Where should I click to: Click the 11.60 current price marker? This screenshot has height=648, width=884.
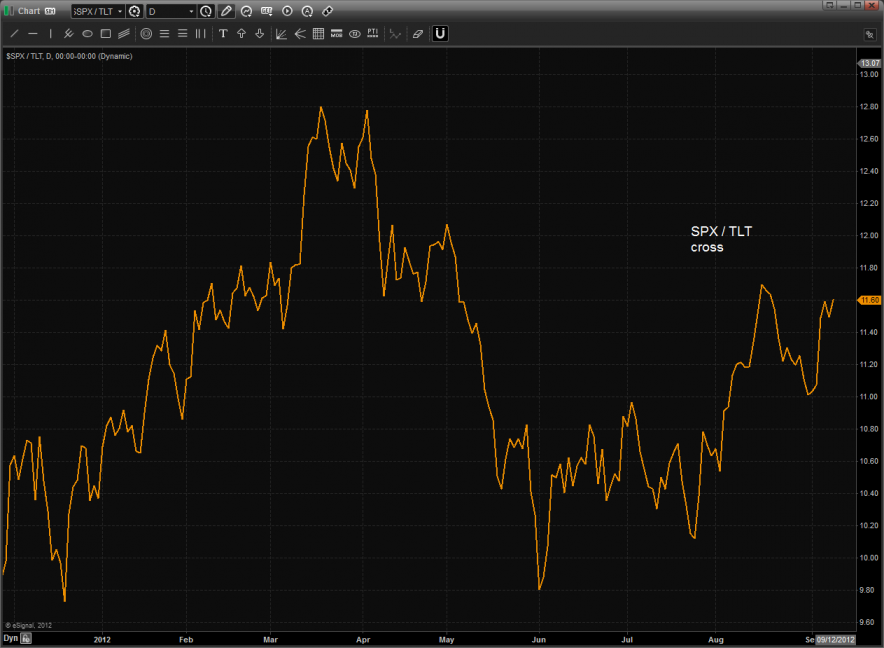(x=868, y=300)
